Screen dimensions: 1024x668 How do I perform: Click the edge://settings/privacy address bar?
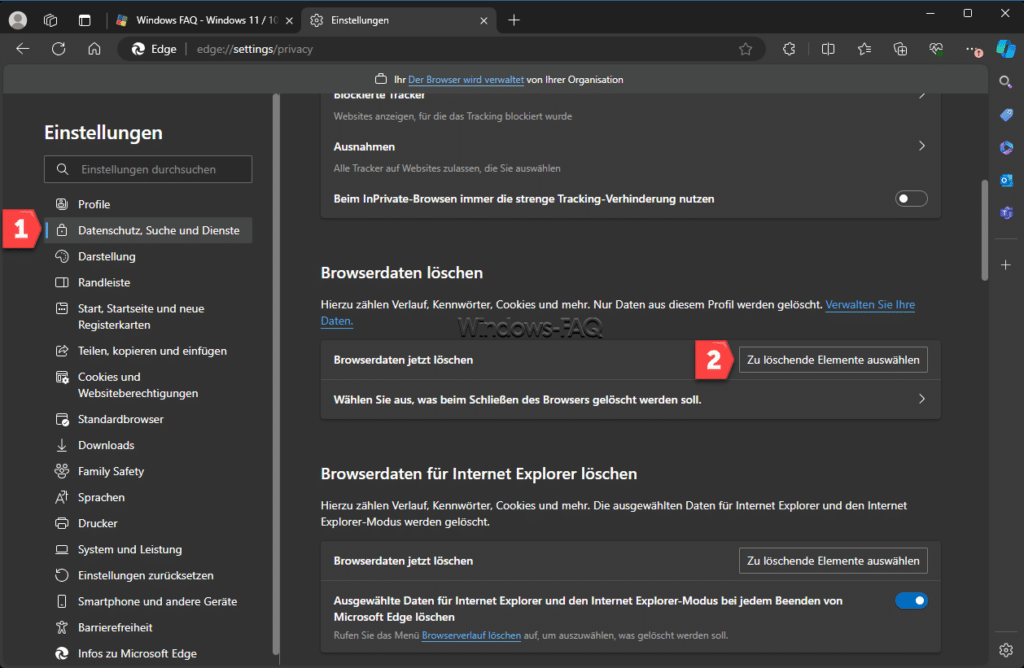(x=441, y=49)
